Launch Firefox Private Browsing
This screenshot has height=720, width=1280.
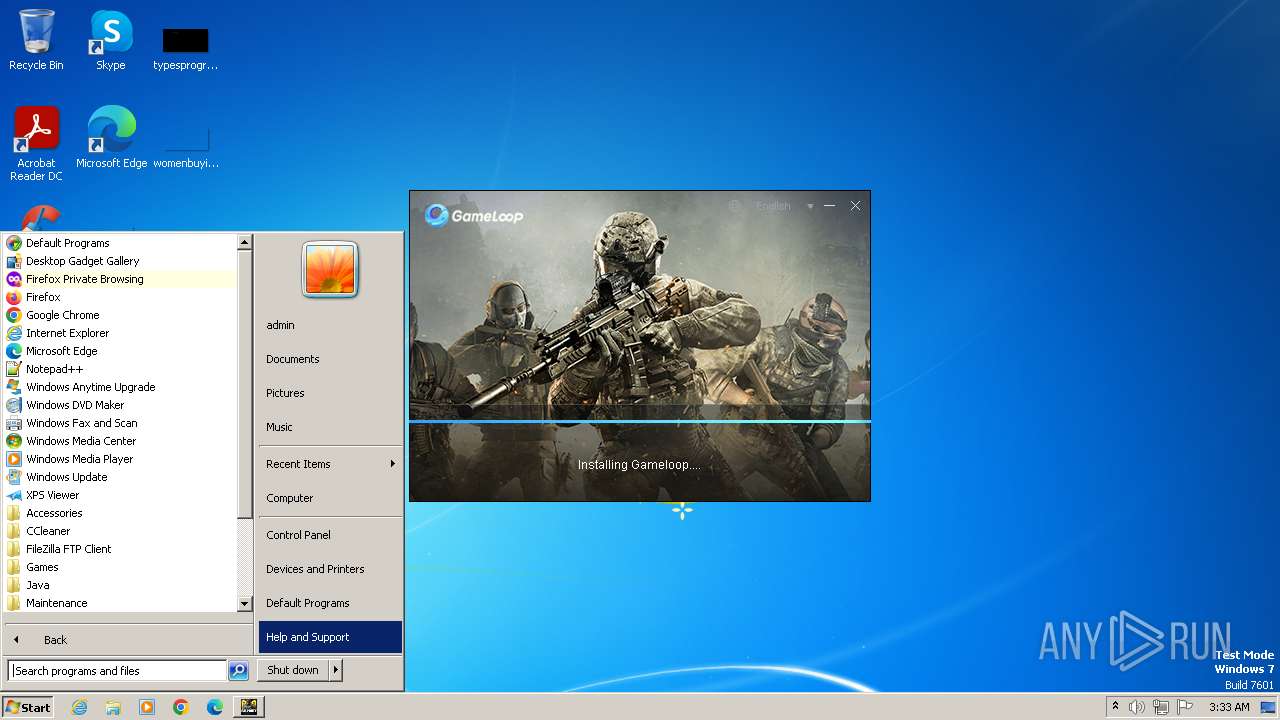tap(120, 279)
